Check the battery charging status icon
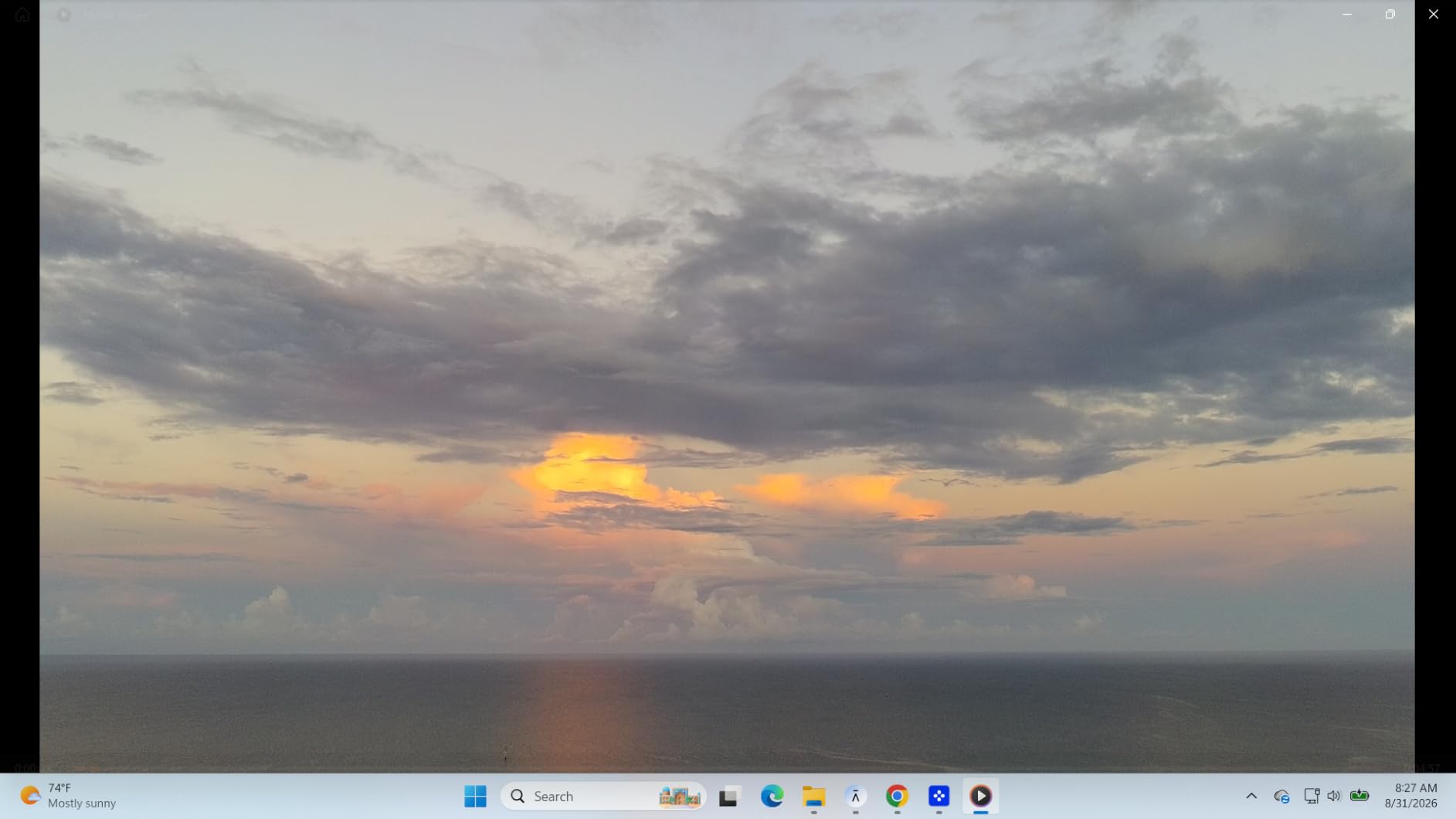Screen dimensions: 1456x819 [1359, 796]
